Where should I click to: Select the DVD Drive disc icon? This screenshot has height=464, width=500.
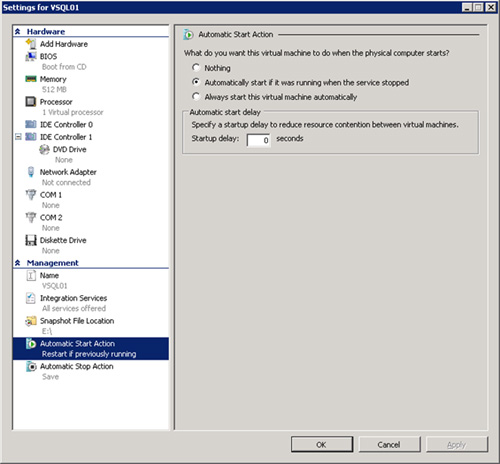(44, 149)
